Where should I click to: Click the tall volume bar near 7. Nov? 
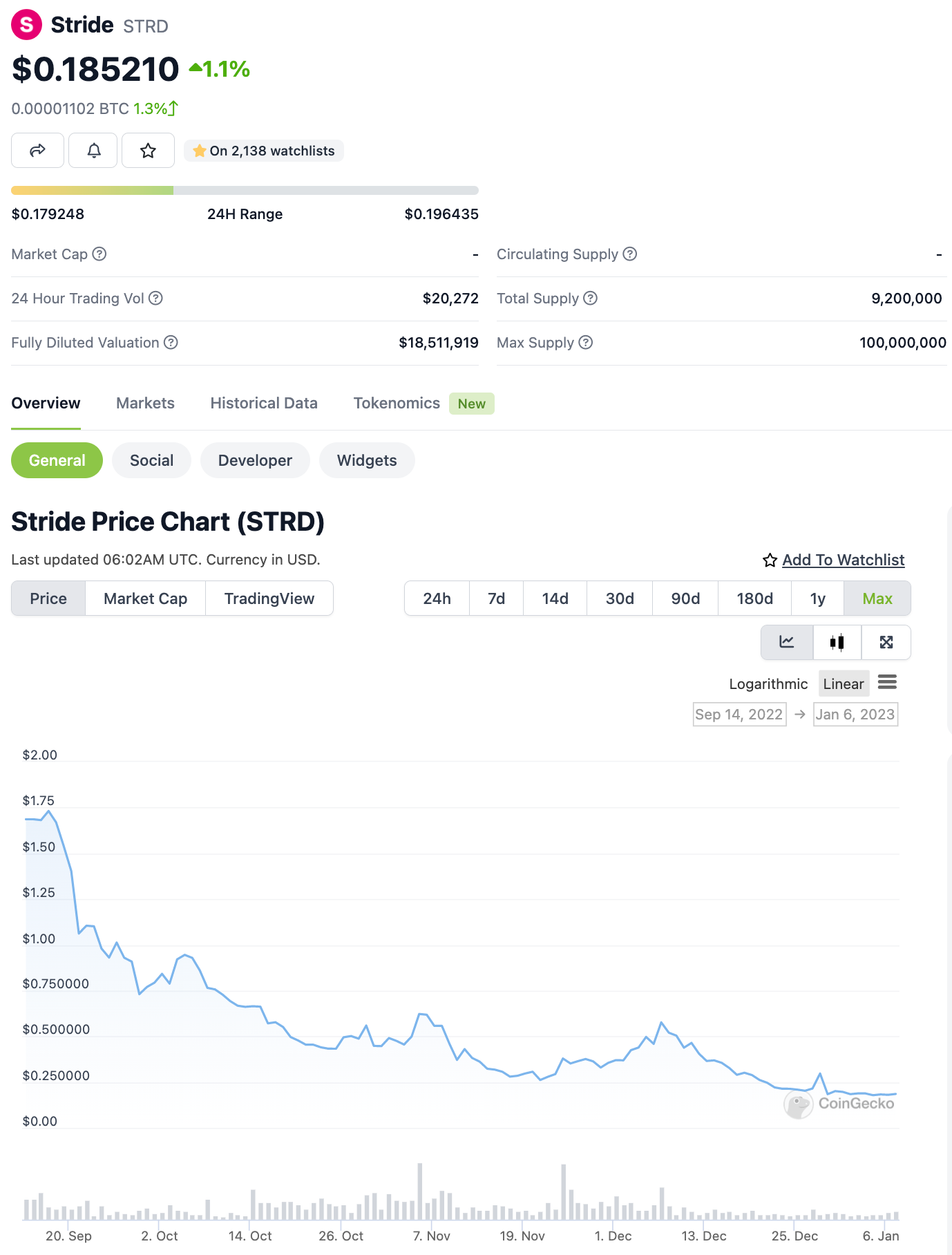(x=419, y=1191)
